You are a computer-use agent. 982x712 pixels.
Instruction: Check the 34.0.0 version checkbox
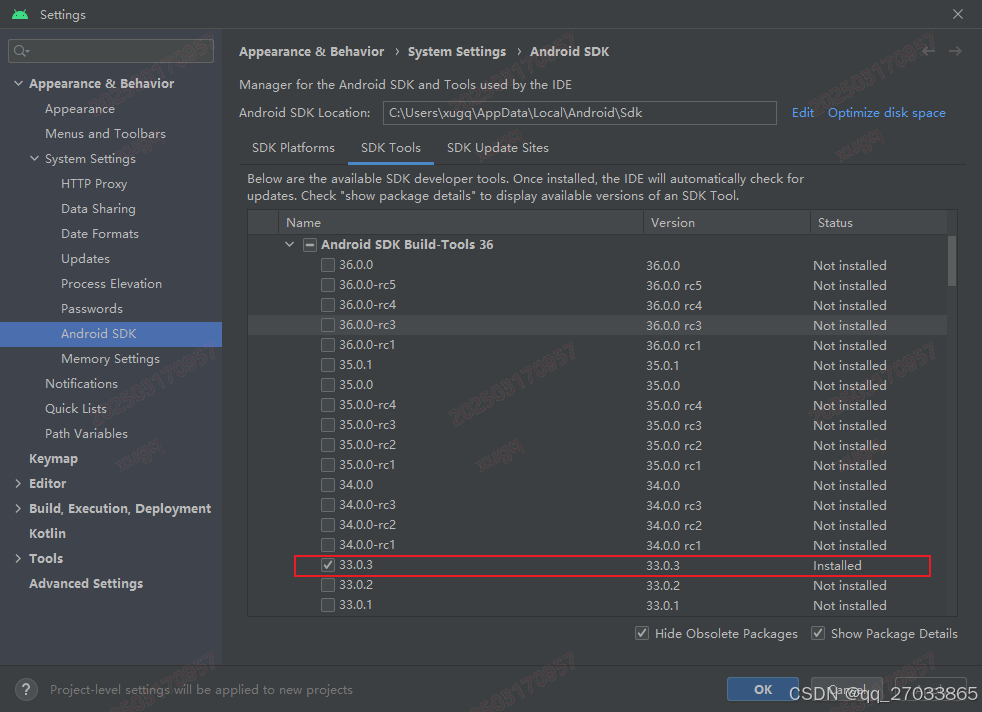click(328, 485)
